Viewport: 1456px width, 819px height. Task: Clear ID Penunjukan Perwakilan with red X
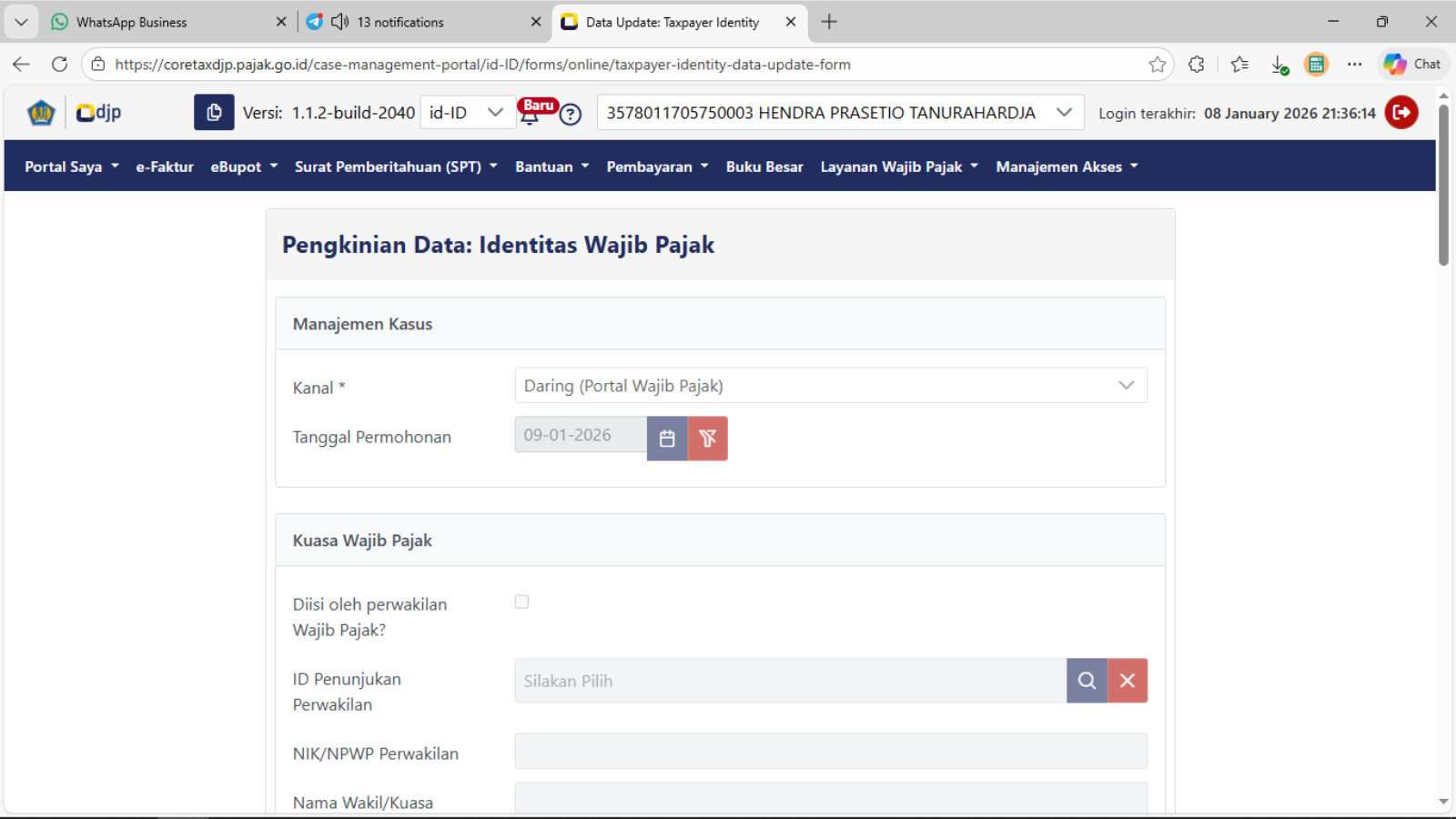tap(1127, 681)
